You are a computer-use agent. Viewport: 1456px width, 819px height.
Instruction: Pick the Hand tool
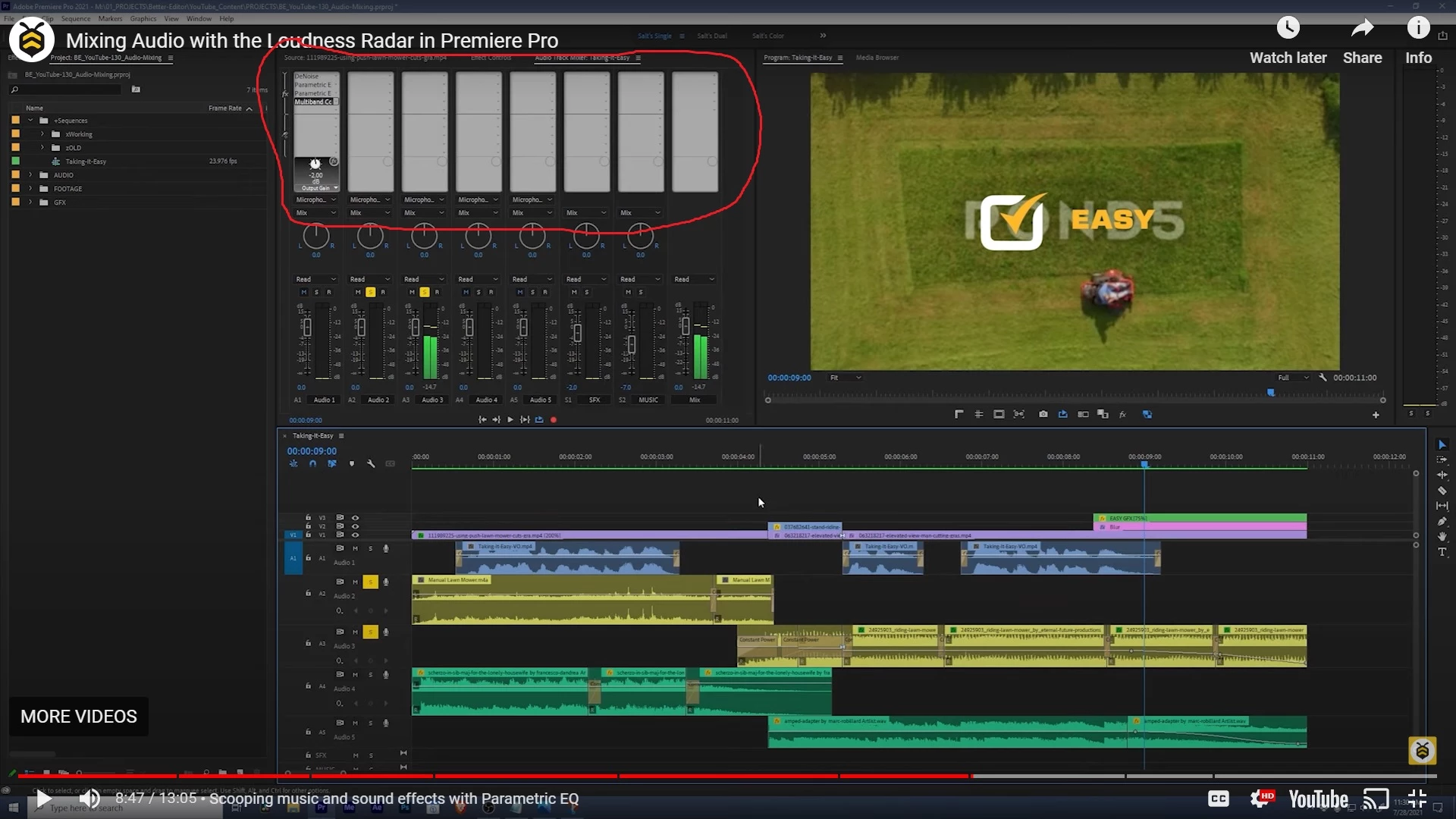[1442, 537]
